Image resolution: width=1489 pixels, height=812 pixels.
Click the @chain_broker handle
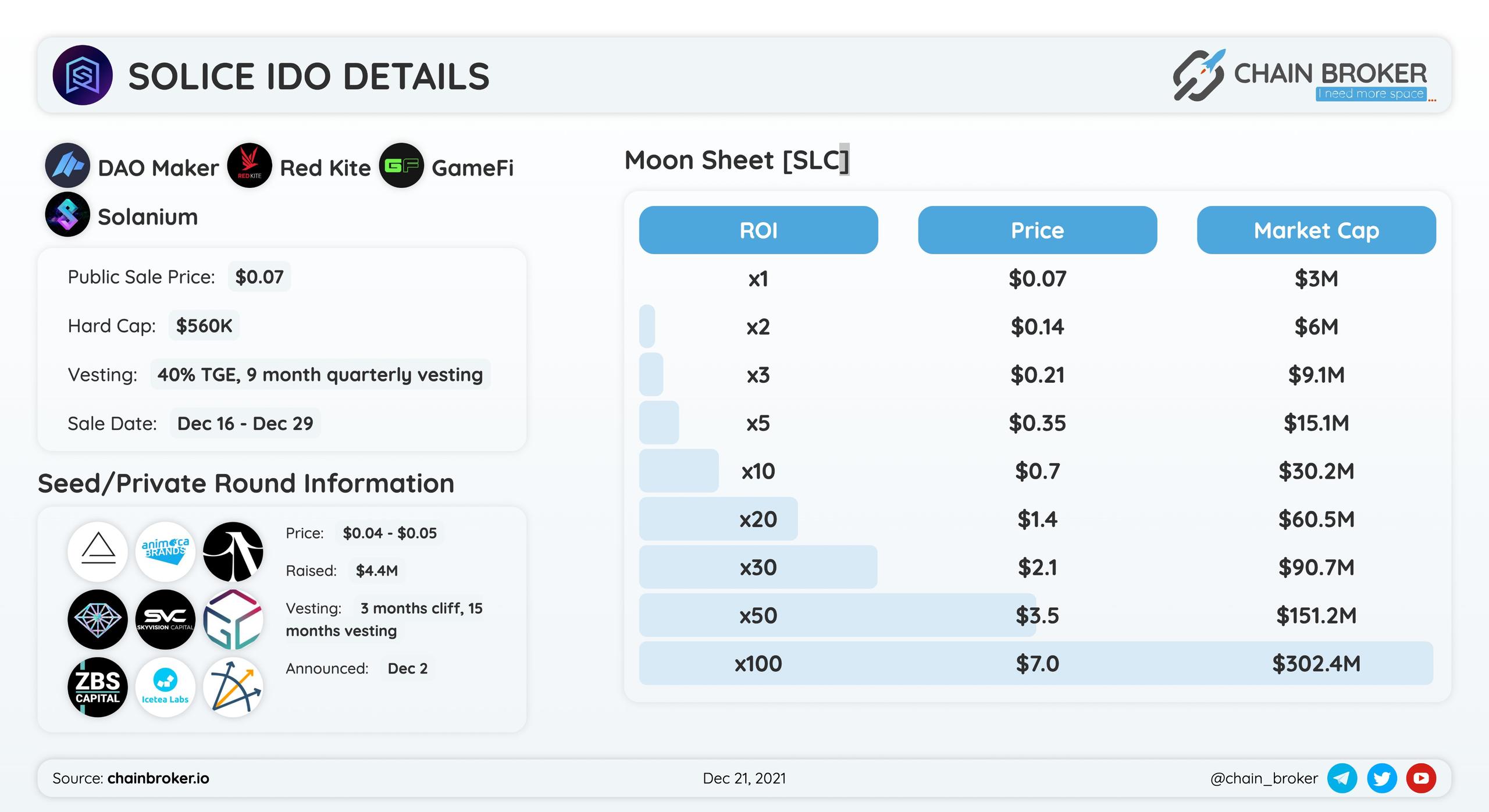(1264, 778)
